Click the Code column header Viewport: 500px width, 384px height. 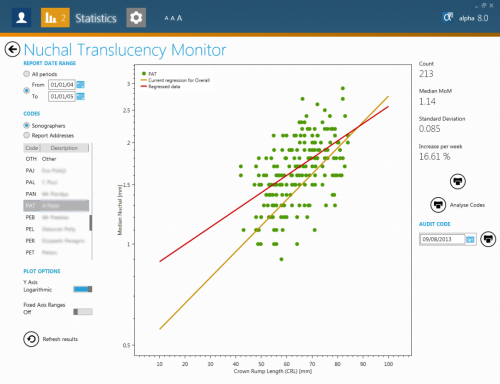click(x=32, y=148)
